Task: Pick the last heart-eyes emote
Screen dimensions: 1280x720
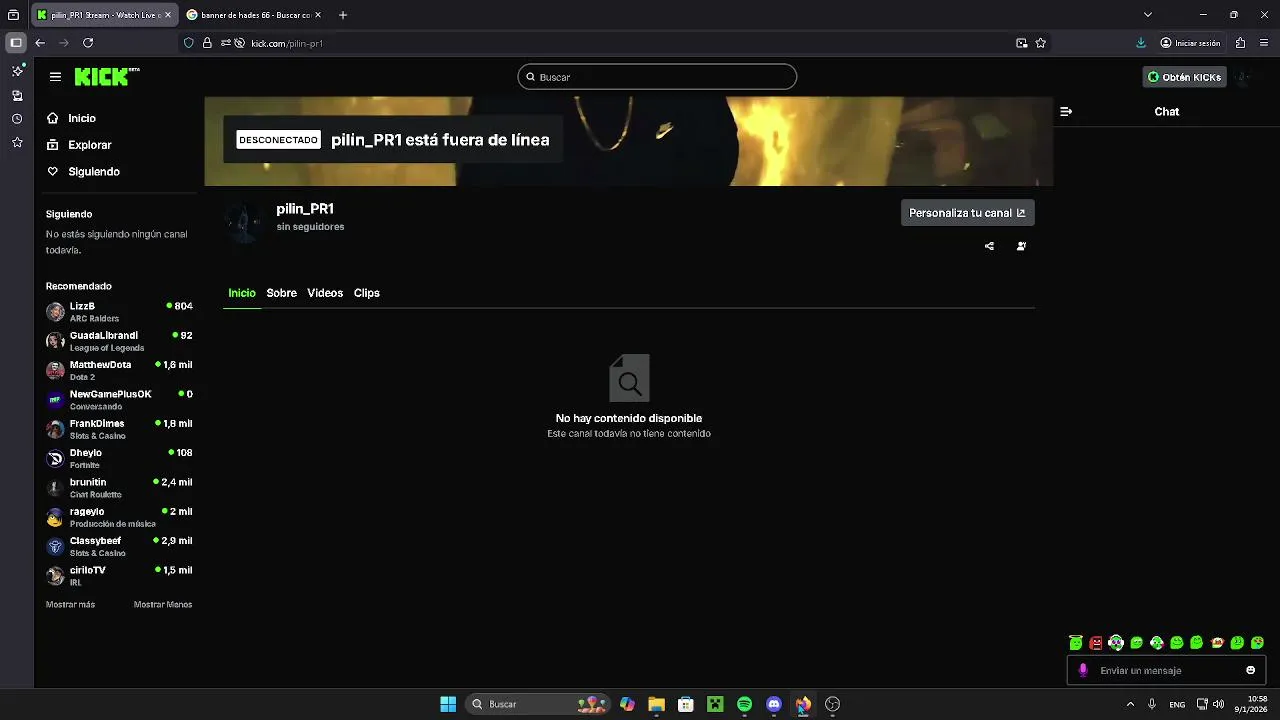Action: (x=1257, y=643)
